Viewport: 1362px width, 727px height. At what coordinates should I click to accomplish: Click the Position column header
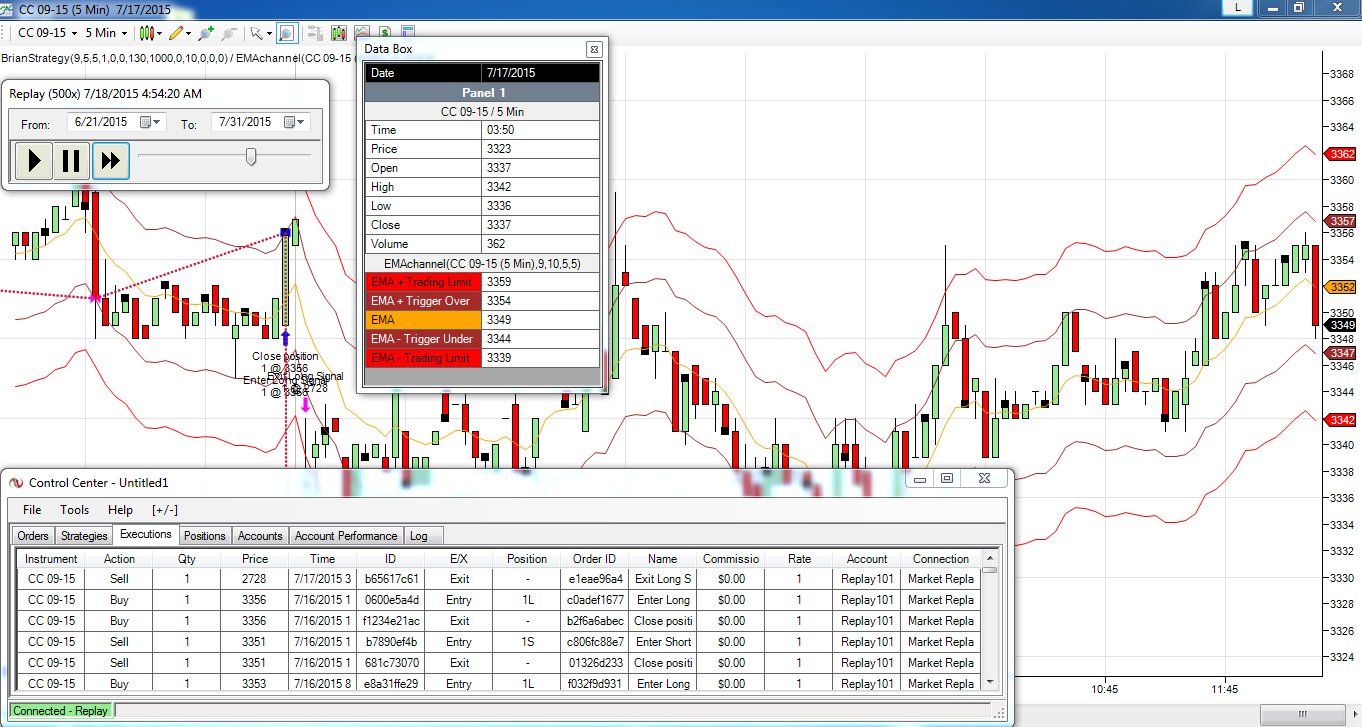point(527,559)
